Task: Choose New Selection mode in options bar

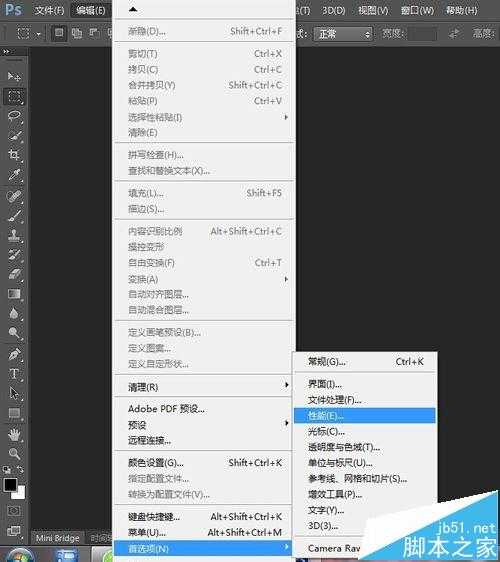Action: click(x=59, y=33)
